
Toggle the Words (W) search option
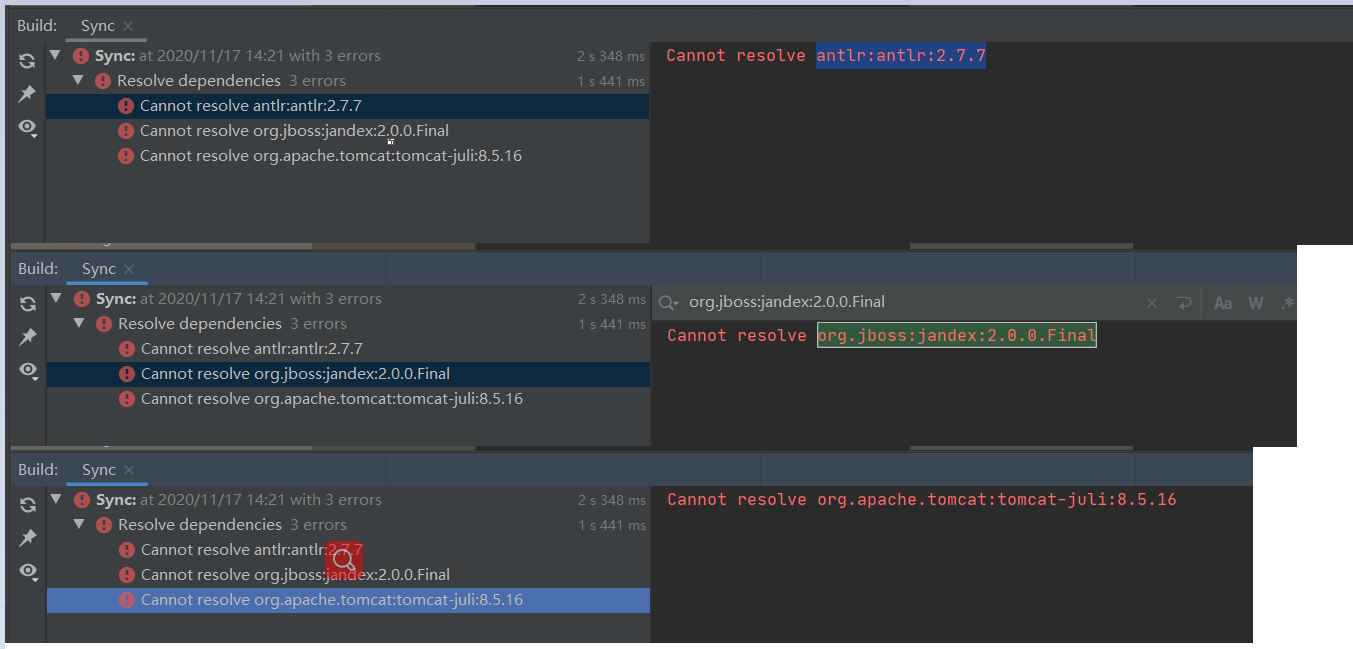(1256, 303)
